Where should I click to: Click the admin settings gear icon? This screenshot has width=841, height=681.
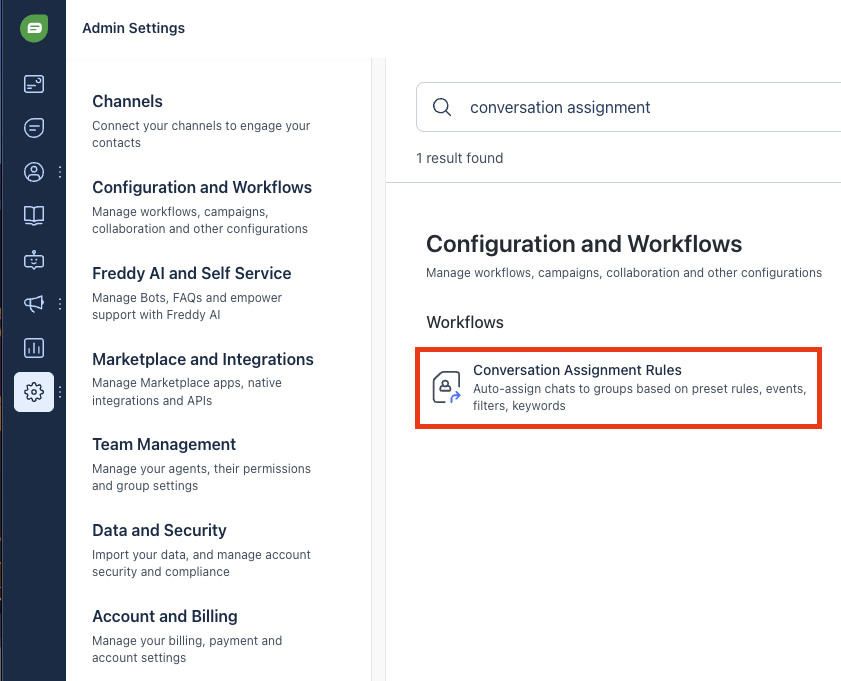[x=34, y=392]
